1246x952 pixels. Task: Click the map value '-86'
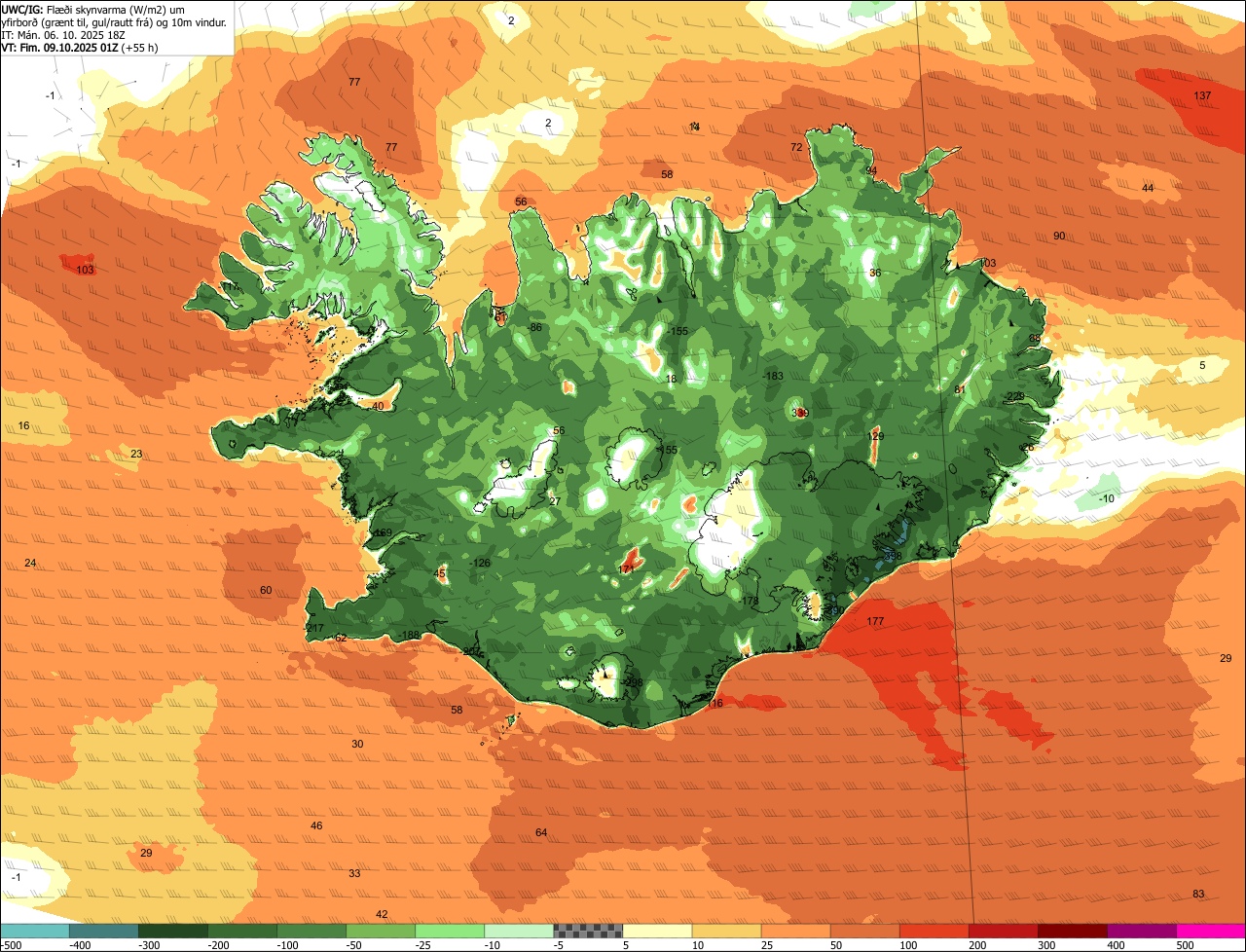534,327
